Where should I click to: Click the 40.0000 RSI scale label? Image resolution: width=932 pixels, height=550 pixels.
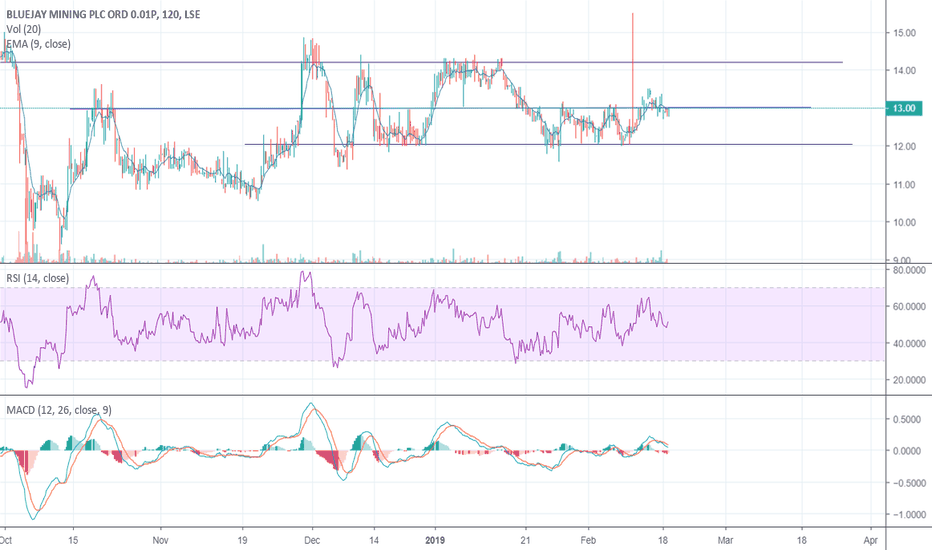point(909,343)
